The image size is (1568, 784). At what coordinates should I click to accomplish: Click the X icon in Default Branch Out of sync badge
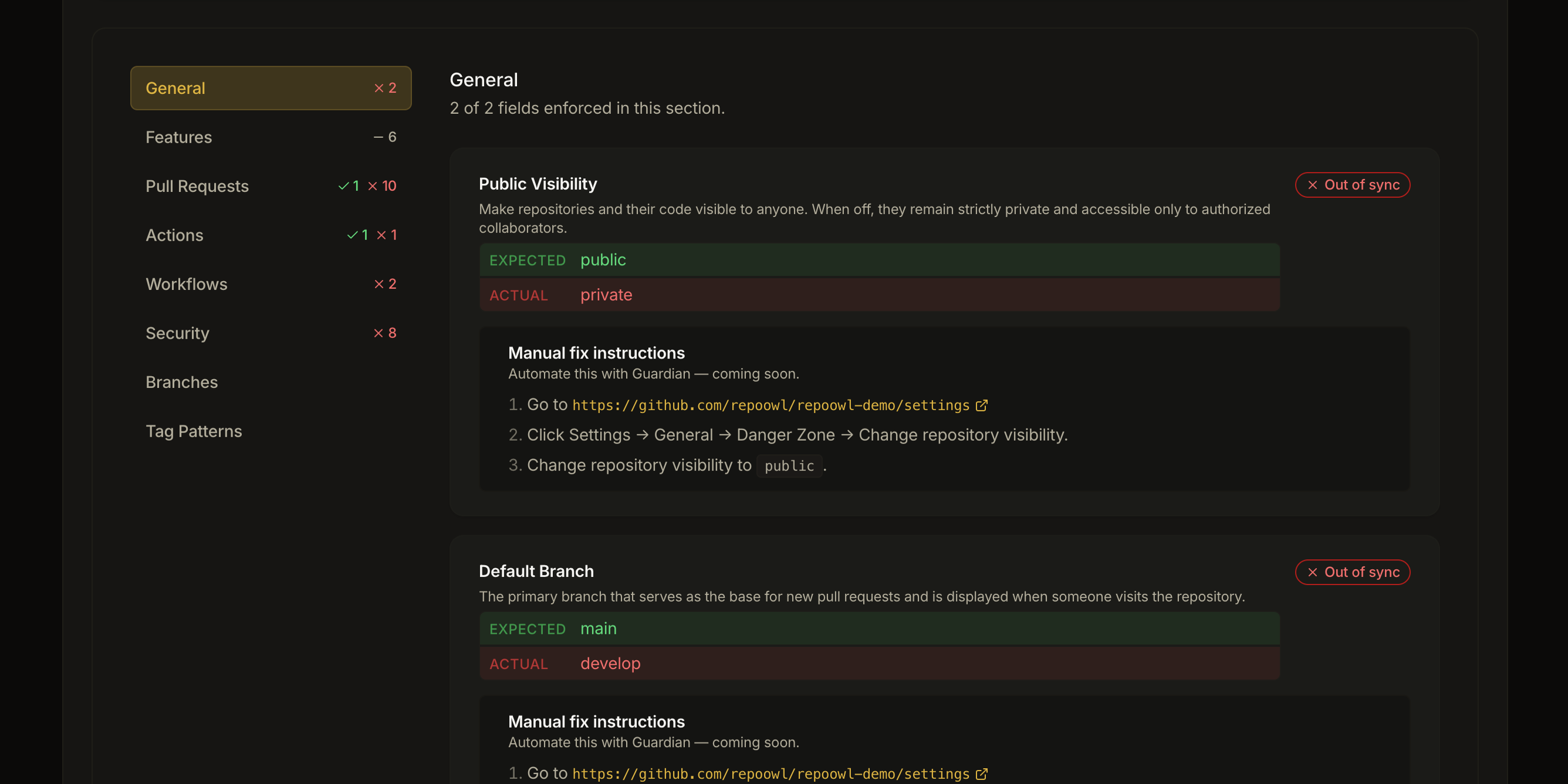[1312, 572]
